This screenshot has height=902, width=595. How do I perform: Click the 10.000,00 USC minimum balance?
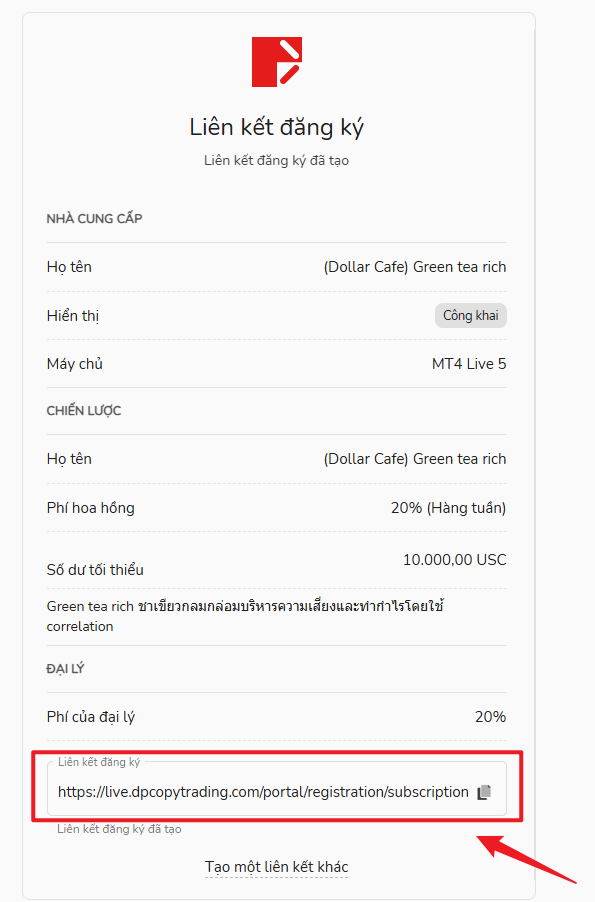pos(455,560)
